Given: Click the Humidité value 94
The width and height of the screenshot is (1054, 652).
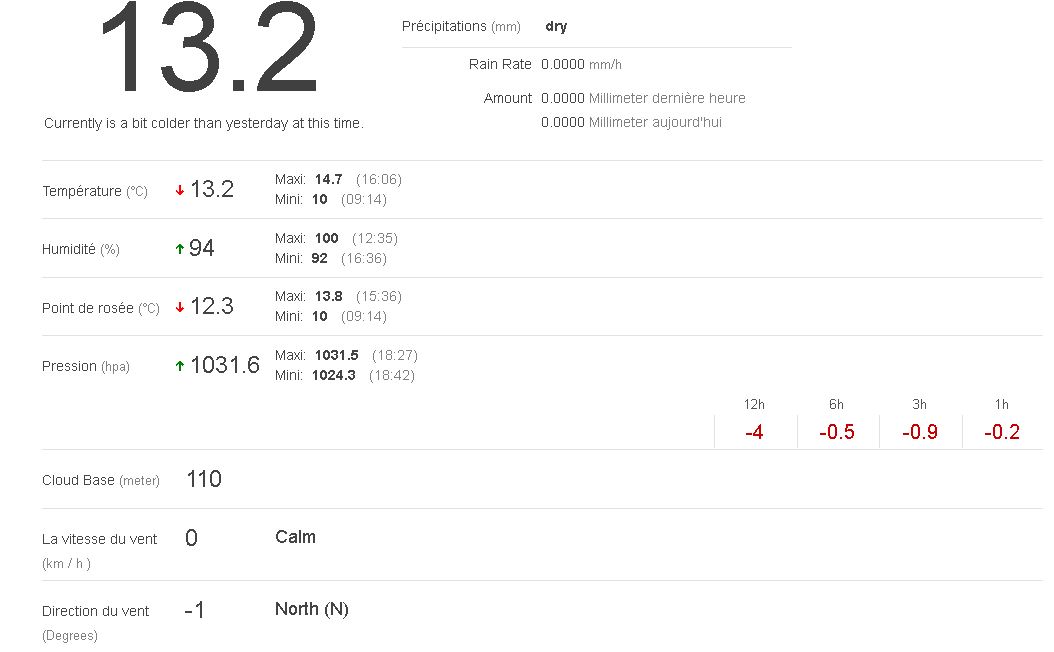Looking at the screenshot, I should click(x=202, y=248).
